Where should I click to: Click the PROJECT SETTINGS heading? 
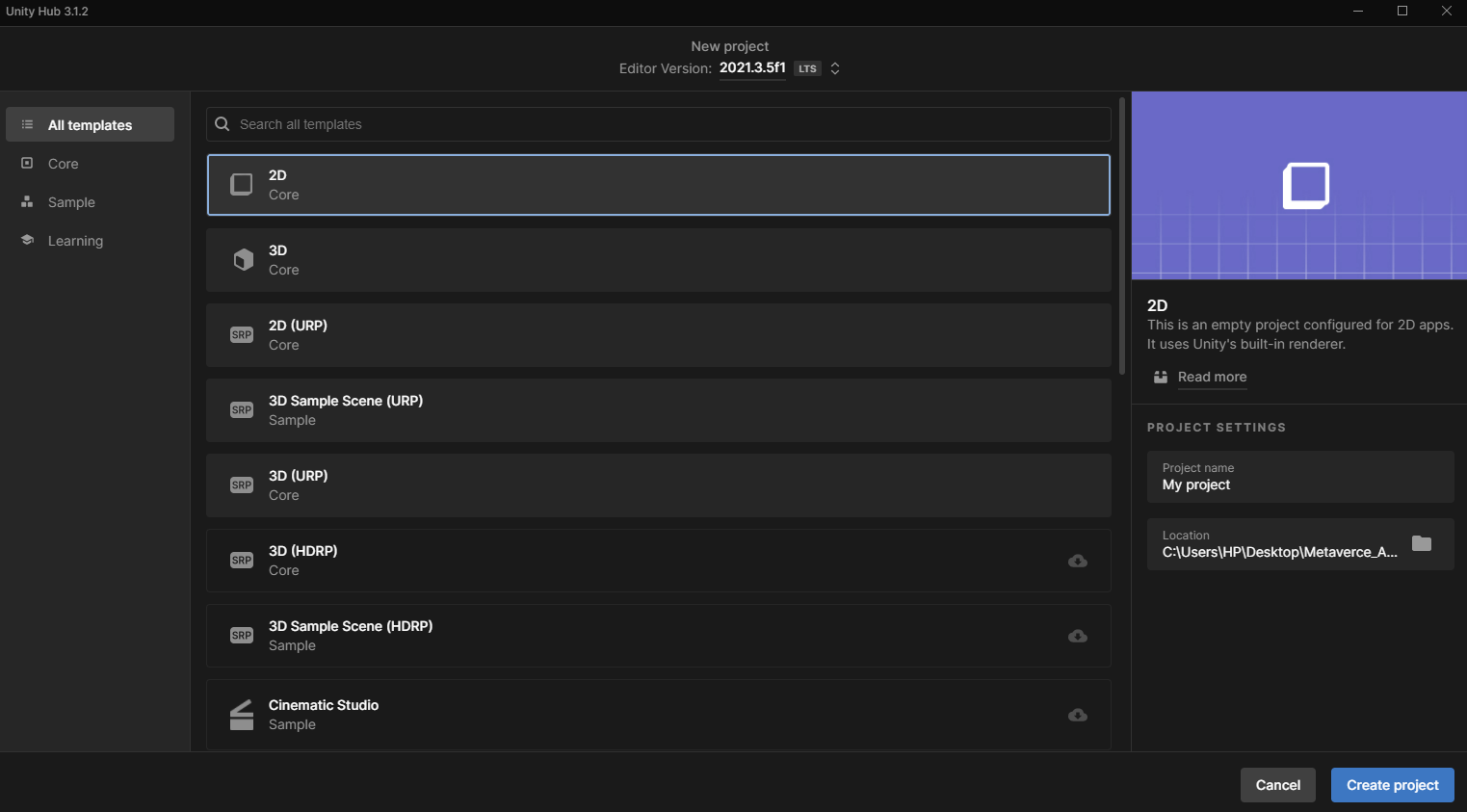1217,427
